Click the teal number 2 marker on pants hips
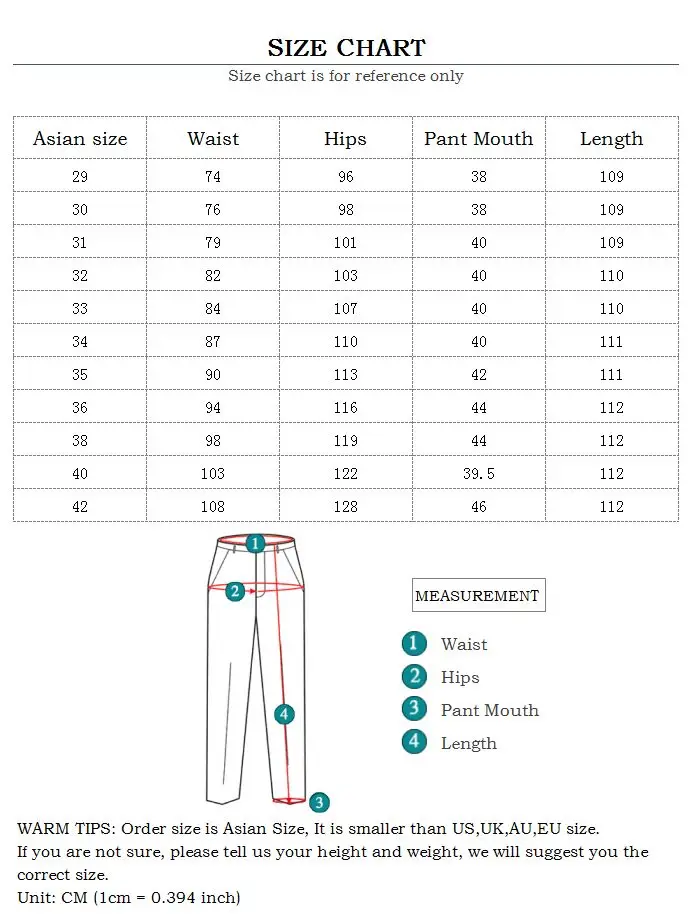Viewport: 692px width, 914px height. click(235, 592)
